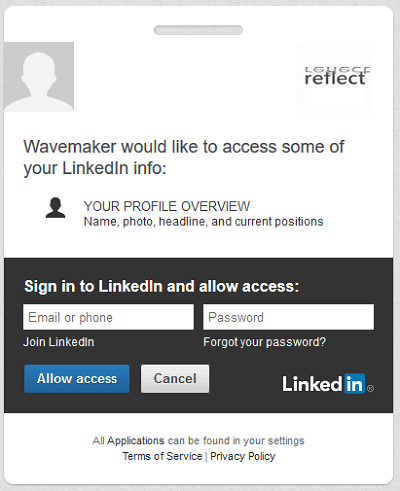Open the Applications link in footer
Image resolution: width=400 pixels, height=491 pixels.
click(136, 441)
